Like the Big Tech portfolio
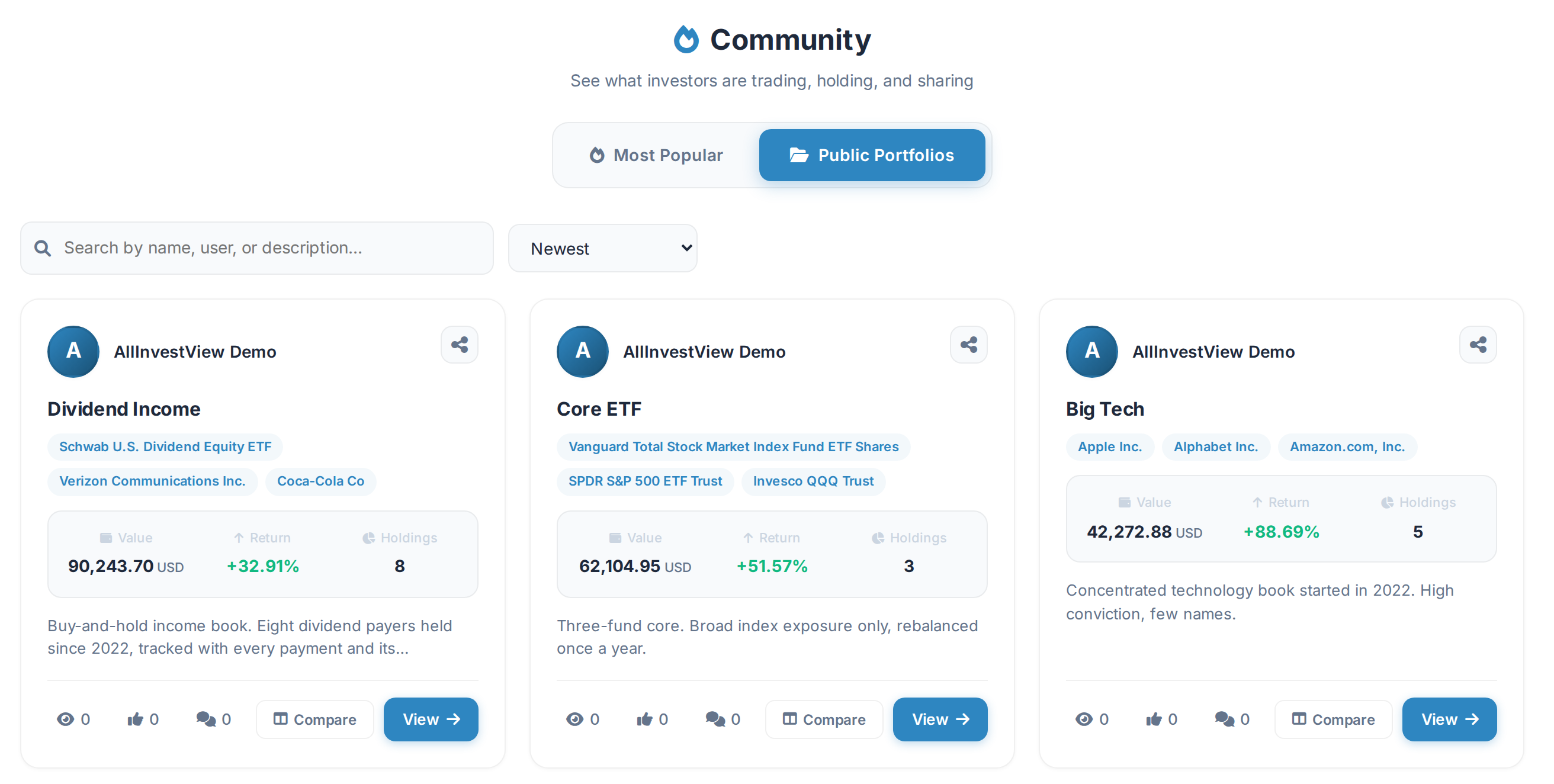The width and height of the screenshot is (1554, 784). [1154, 719]
